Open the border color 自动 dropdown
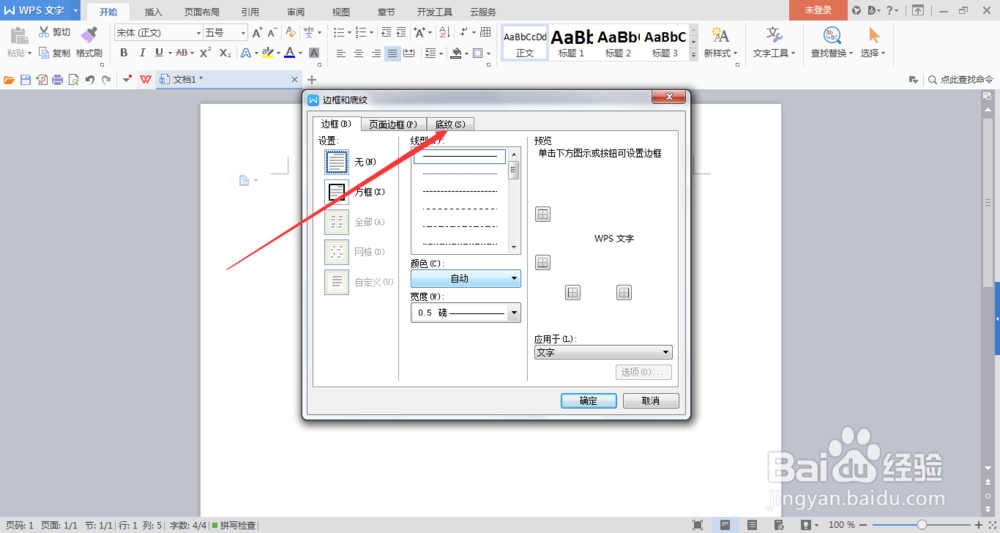 coord(466,279)
